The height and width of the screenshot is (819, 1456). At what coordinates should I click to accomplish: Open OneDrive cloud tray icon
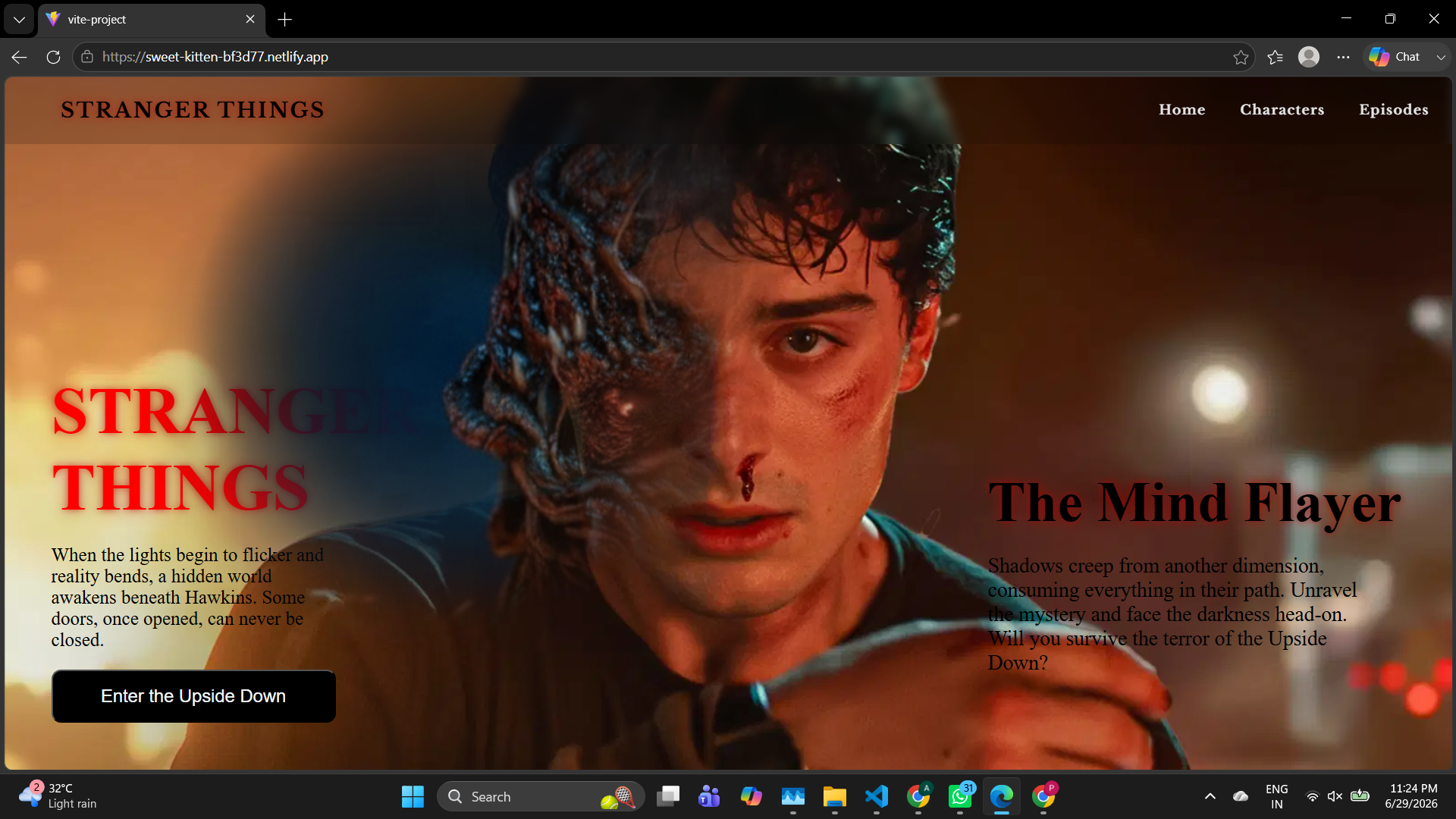coord(1241,796)
